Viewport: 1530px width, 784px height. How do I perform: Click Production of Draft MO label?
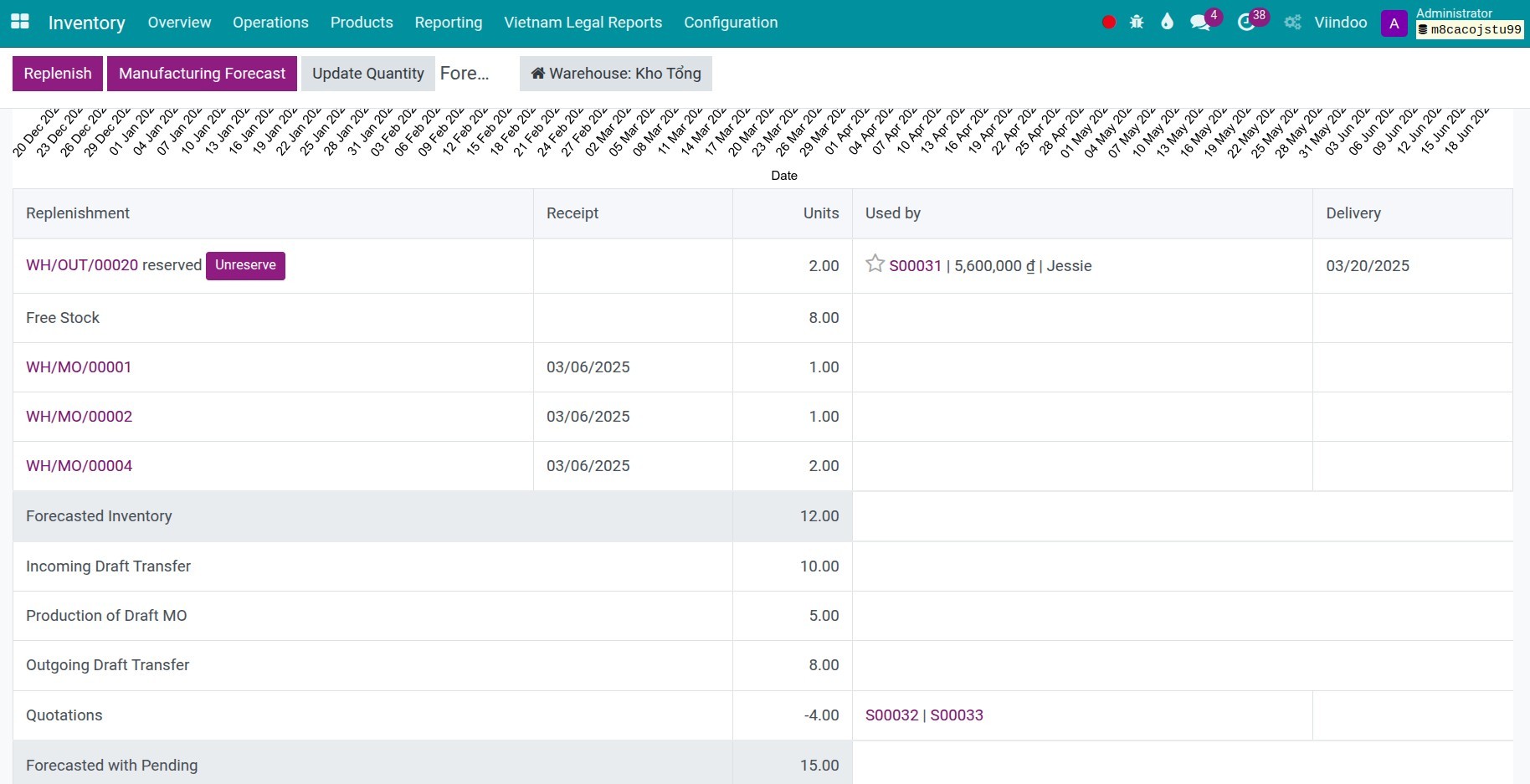[x=106, y=616]
